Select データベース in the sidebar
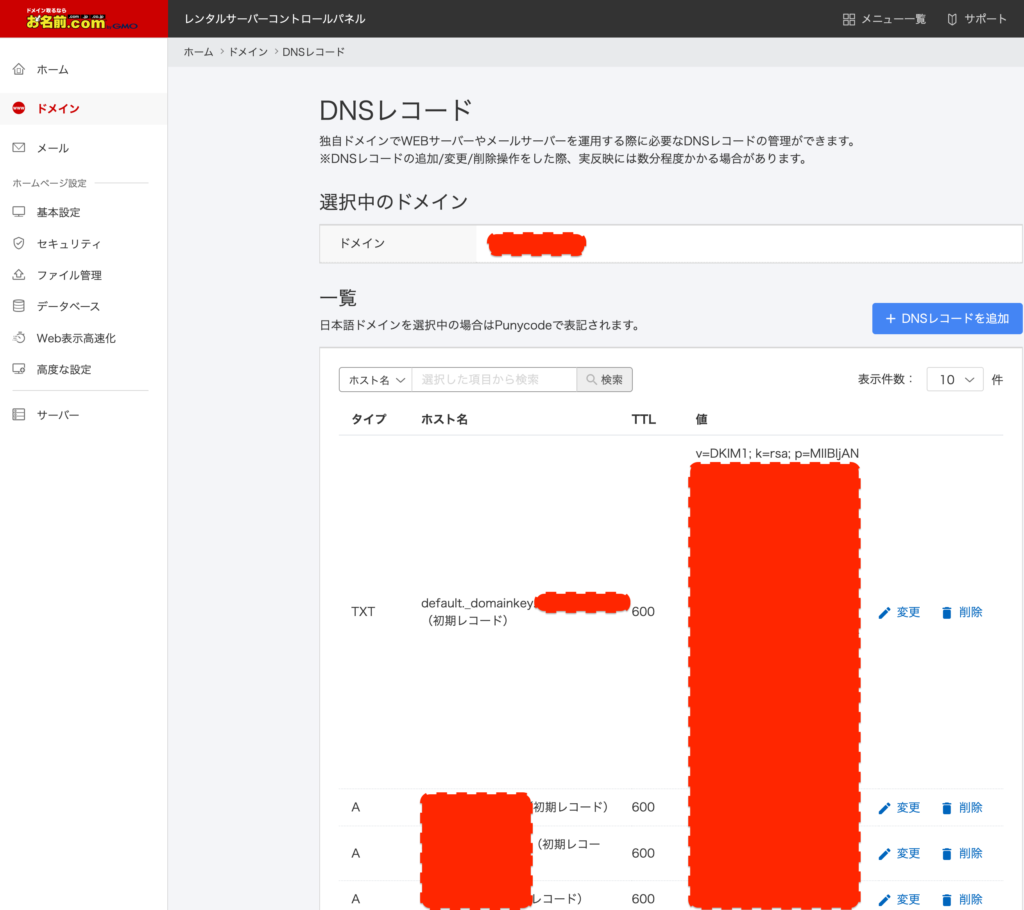Screen dimensions: 1024x910 click(x=66, y=306)
